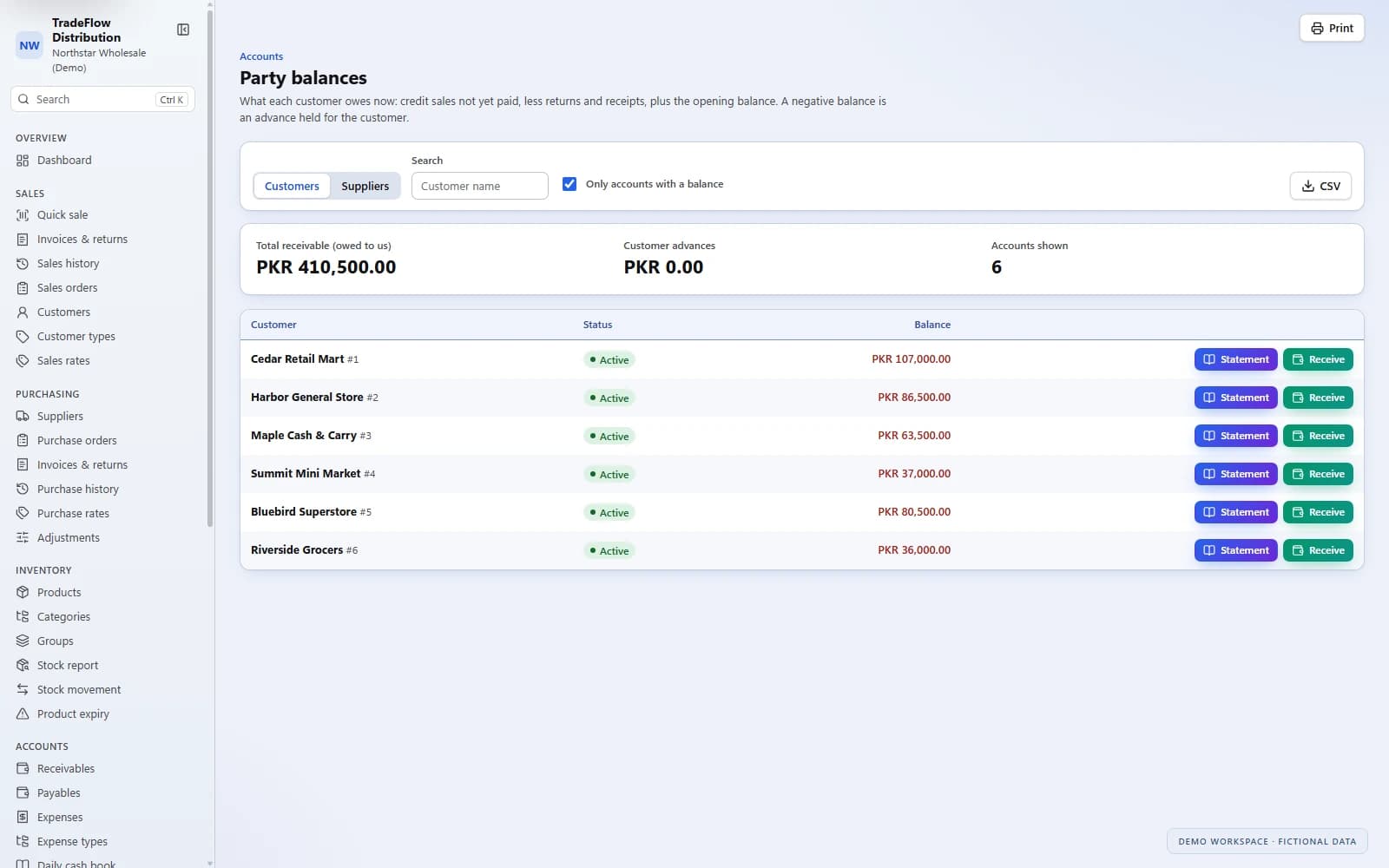Export balances as CSV

[1320, 186]
